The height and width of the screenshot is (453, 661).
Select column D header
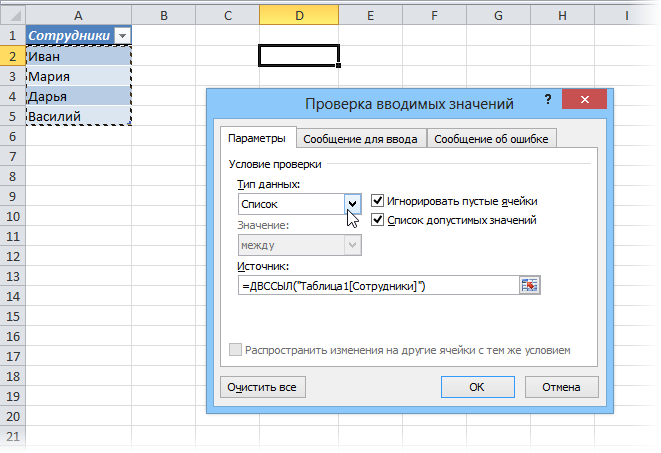(299, 16)
